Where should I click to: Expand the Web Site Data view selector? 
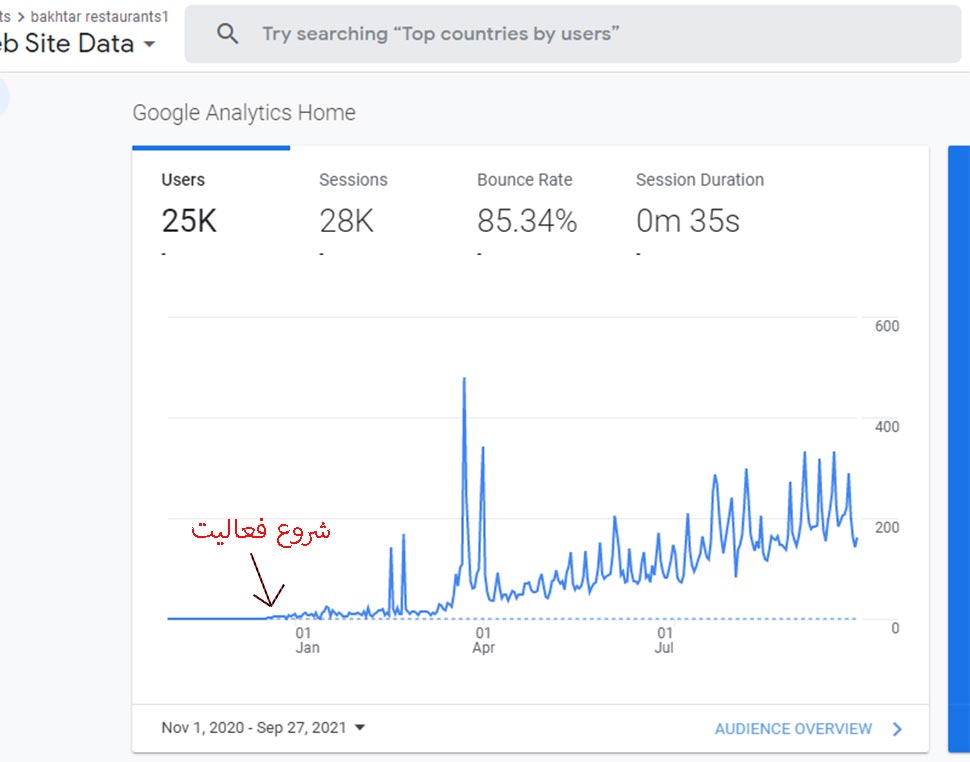149,44
